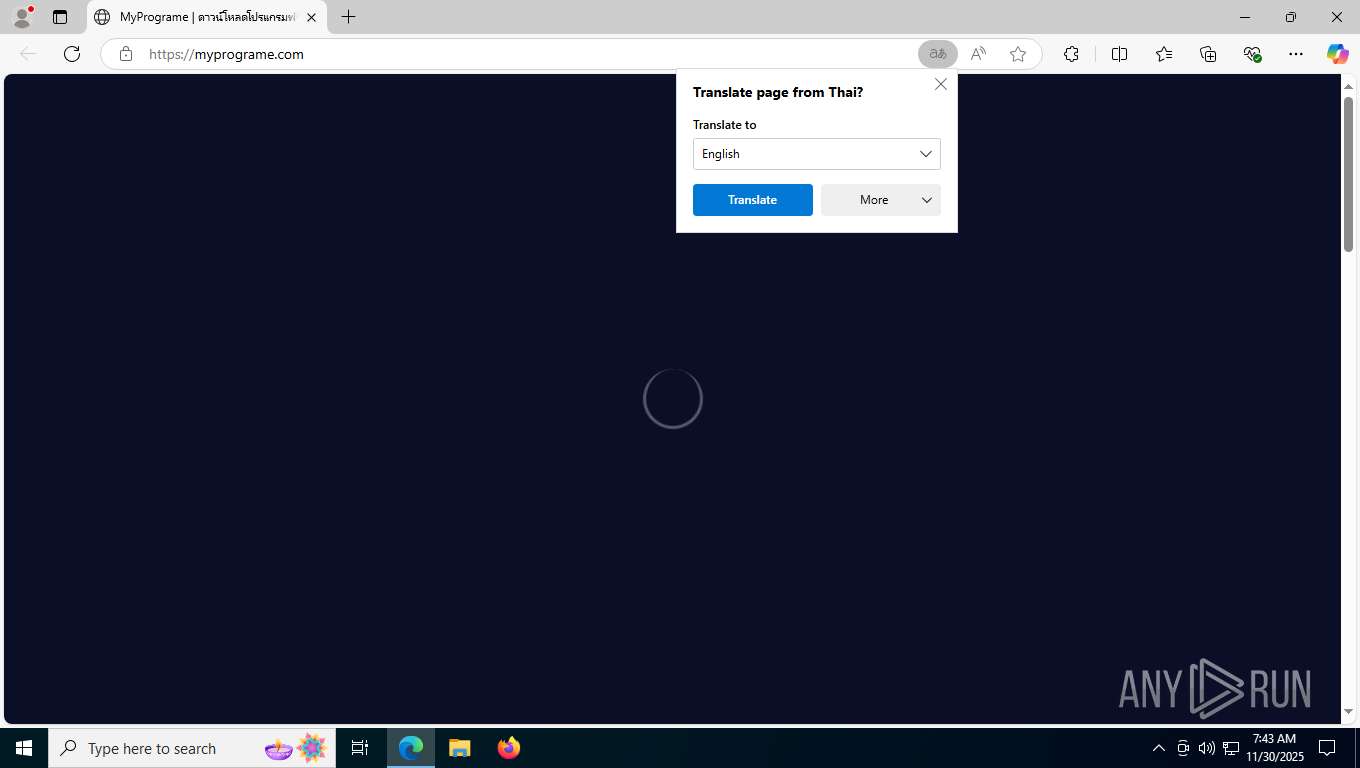Open Settings and more menu

pyautogui.click(x=1296, y=54)
